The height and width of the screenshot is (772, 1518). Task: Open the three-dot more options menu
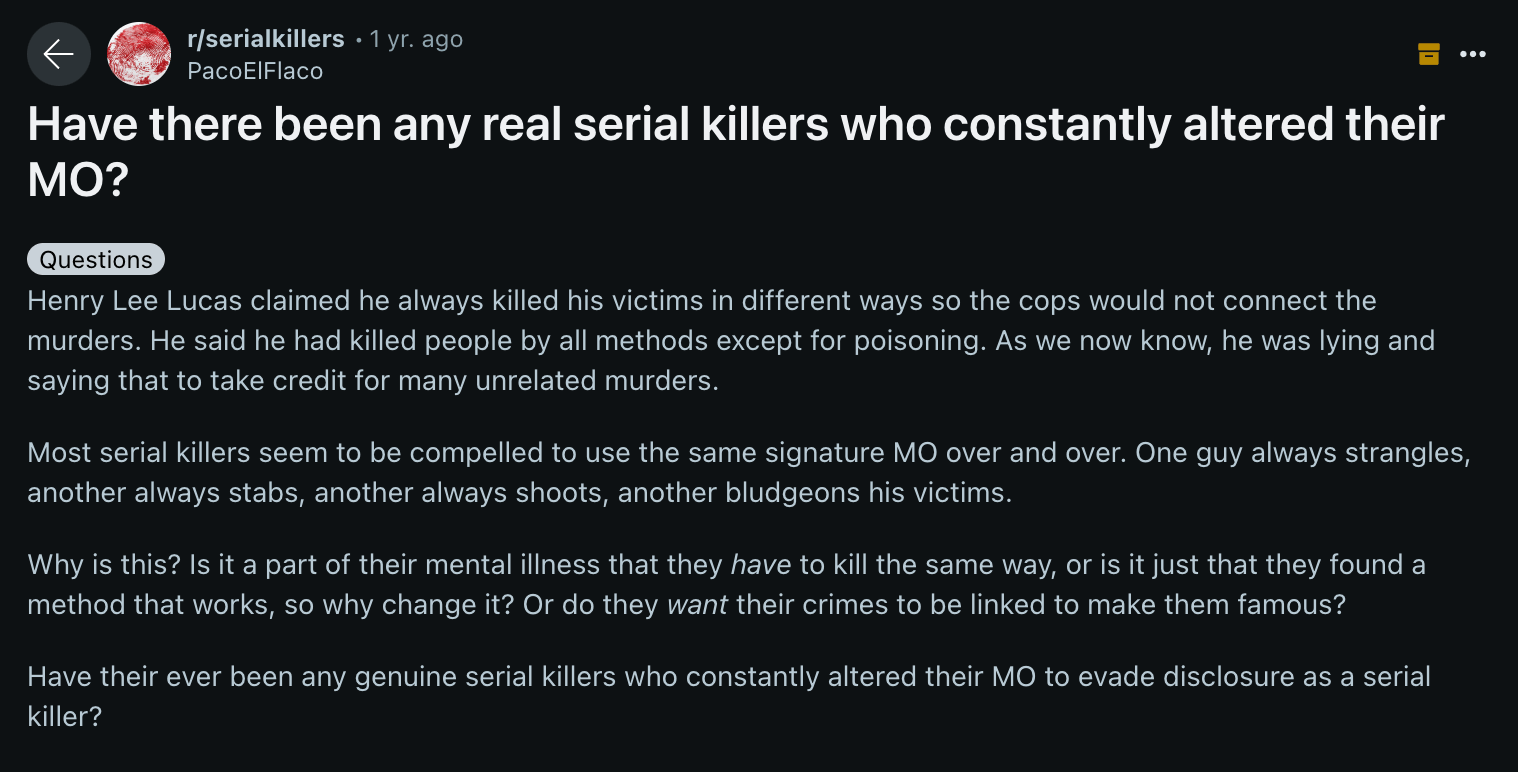pos(1473,54)
